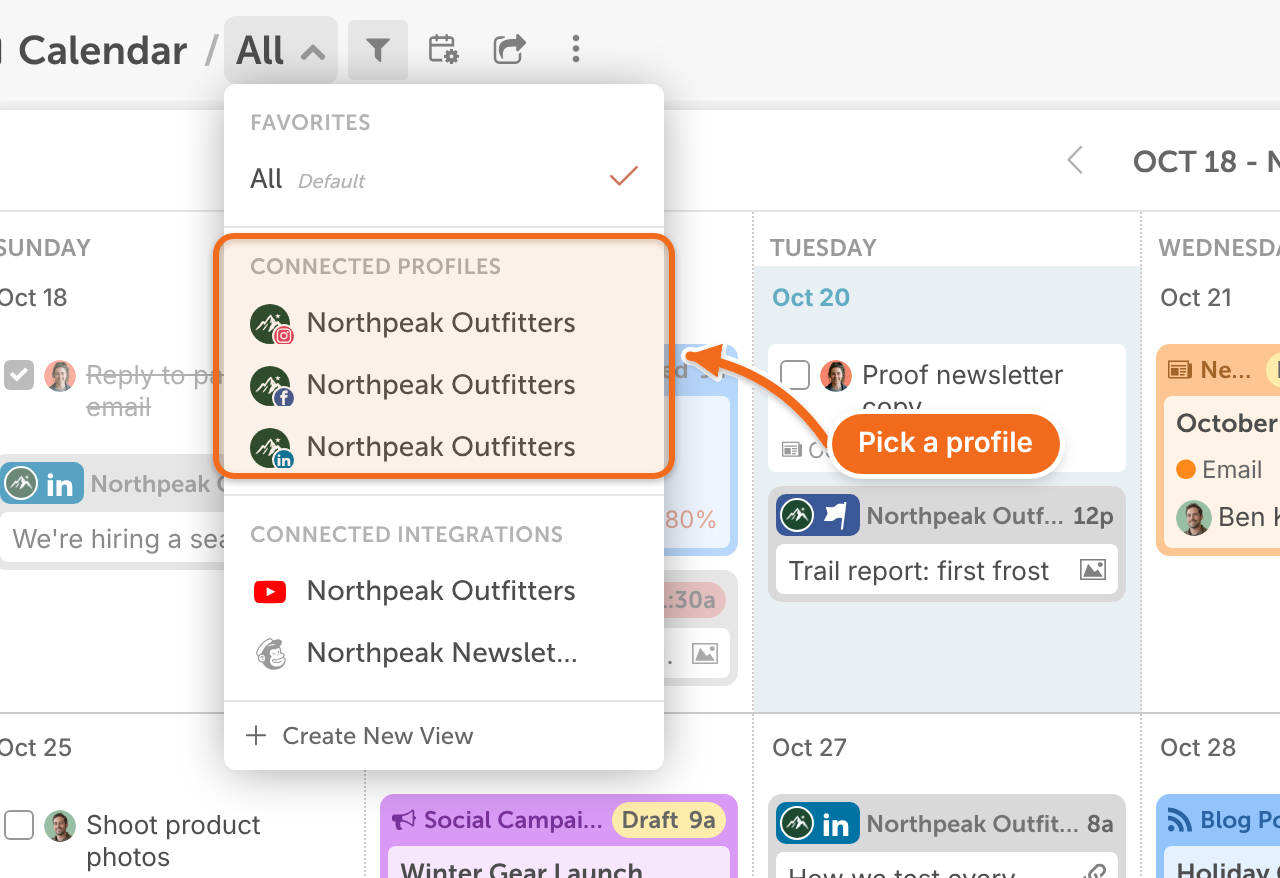Click the avatar beside Shoot product photos
1280x878 pixels.
60,826
